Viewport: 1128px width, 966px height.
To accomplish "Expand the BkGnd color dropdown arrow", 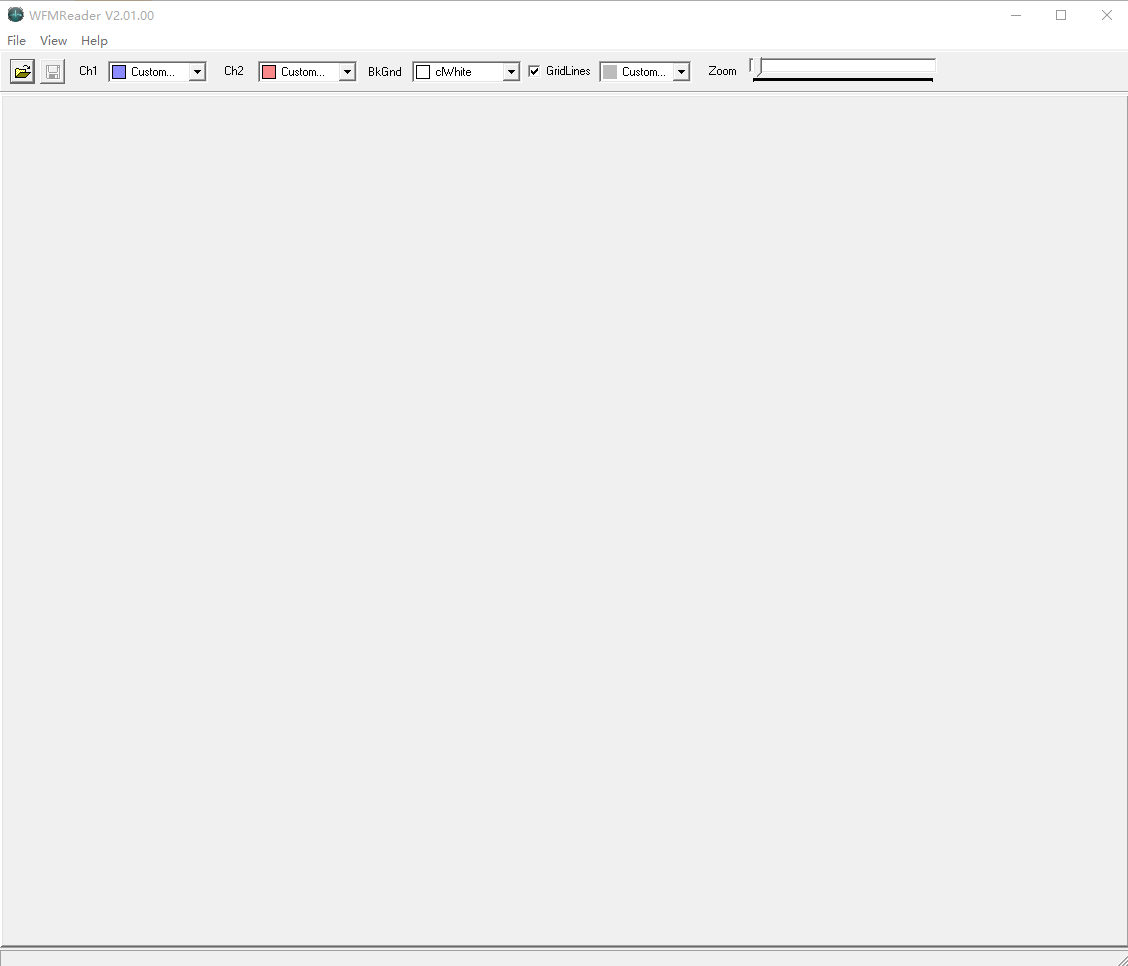I will tap(511, 72).
